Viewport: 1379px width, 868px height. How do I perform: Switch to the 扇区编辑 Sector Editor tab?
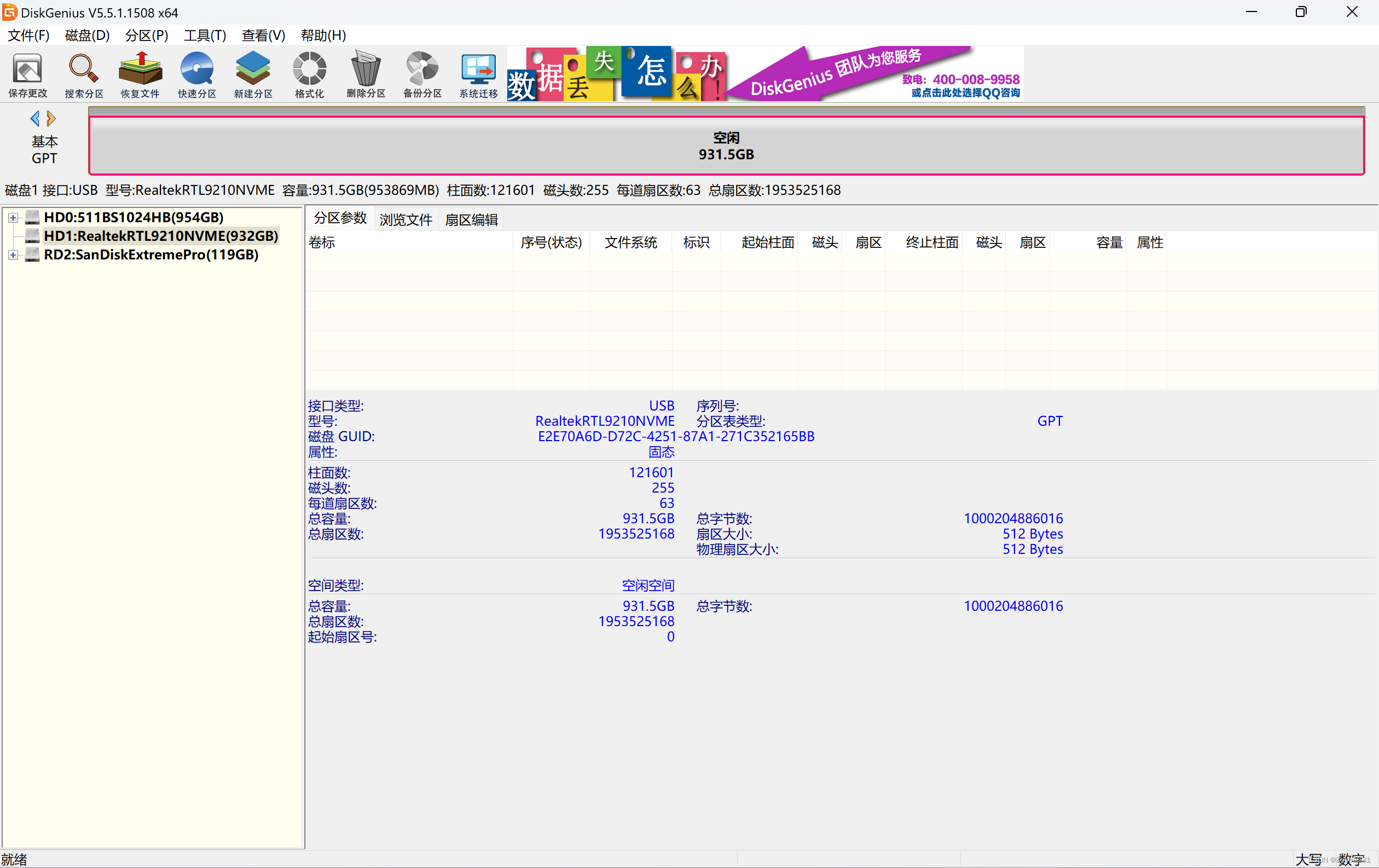click(471, 219)
